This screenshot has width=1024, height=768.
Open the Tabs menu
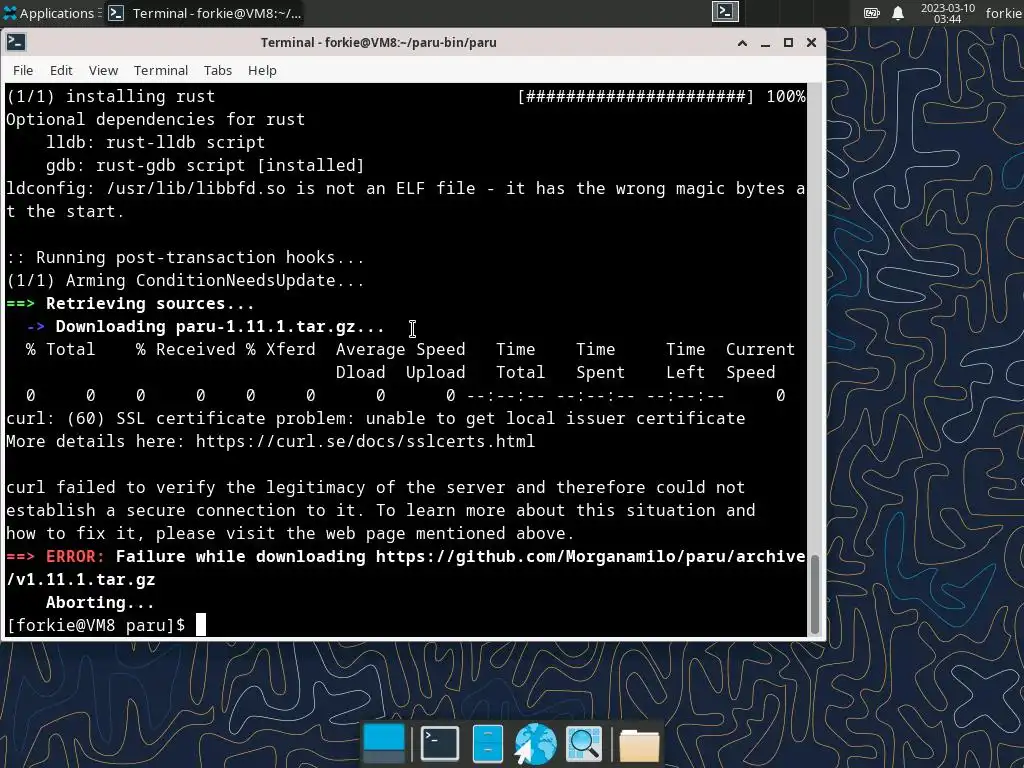pos(217,71)
